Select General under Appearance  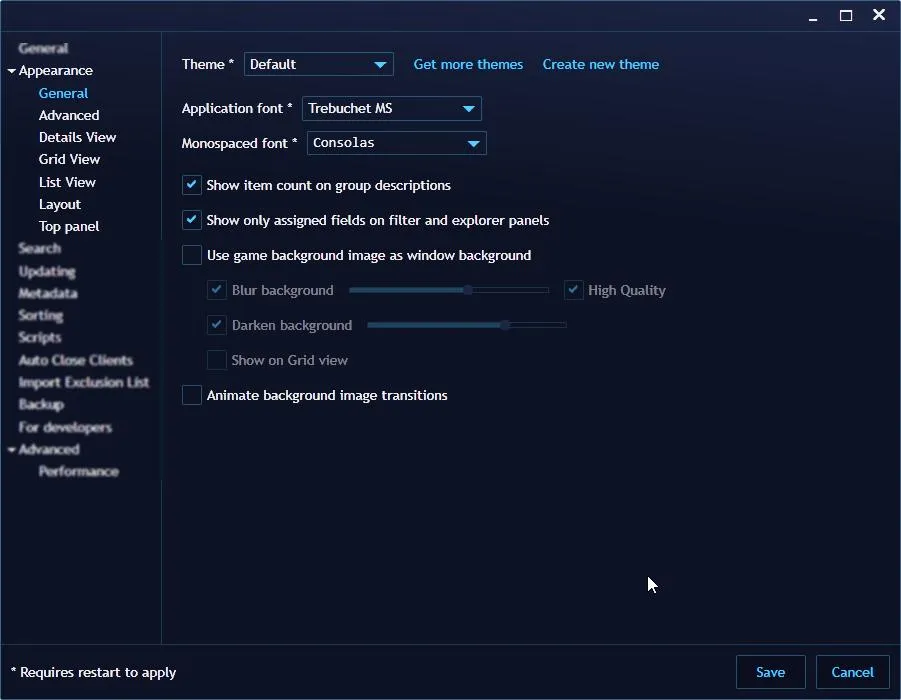[63, 93]
